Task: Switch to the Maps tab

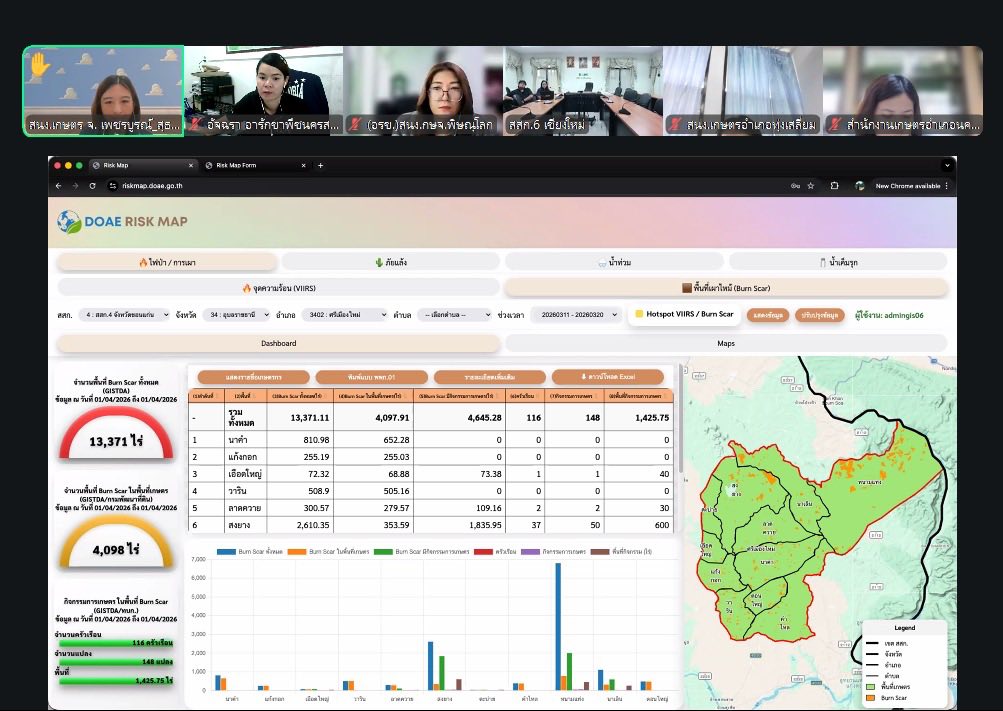Action: point(726,343)
